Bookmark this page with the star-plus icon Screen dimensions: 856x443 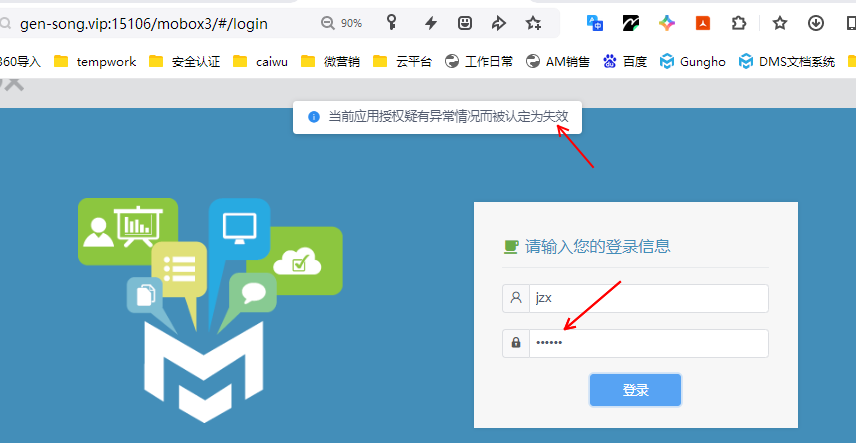coord(533,23)
